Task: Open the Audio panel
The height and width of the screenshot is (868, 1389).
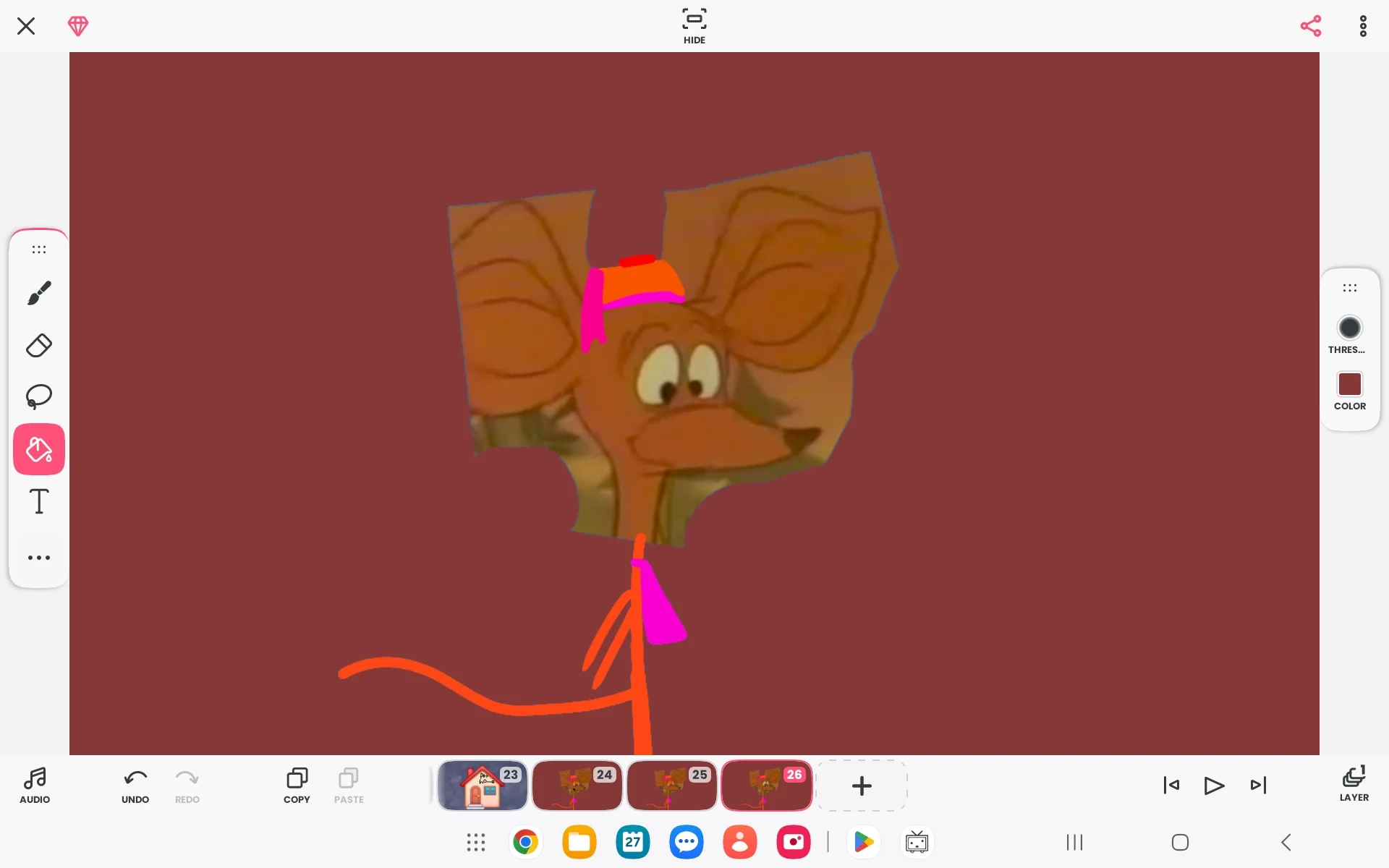Action: coord(35,786)
